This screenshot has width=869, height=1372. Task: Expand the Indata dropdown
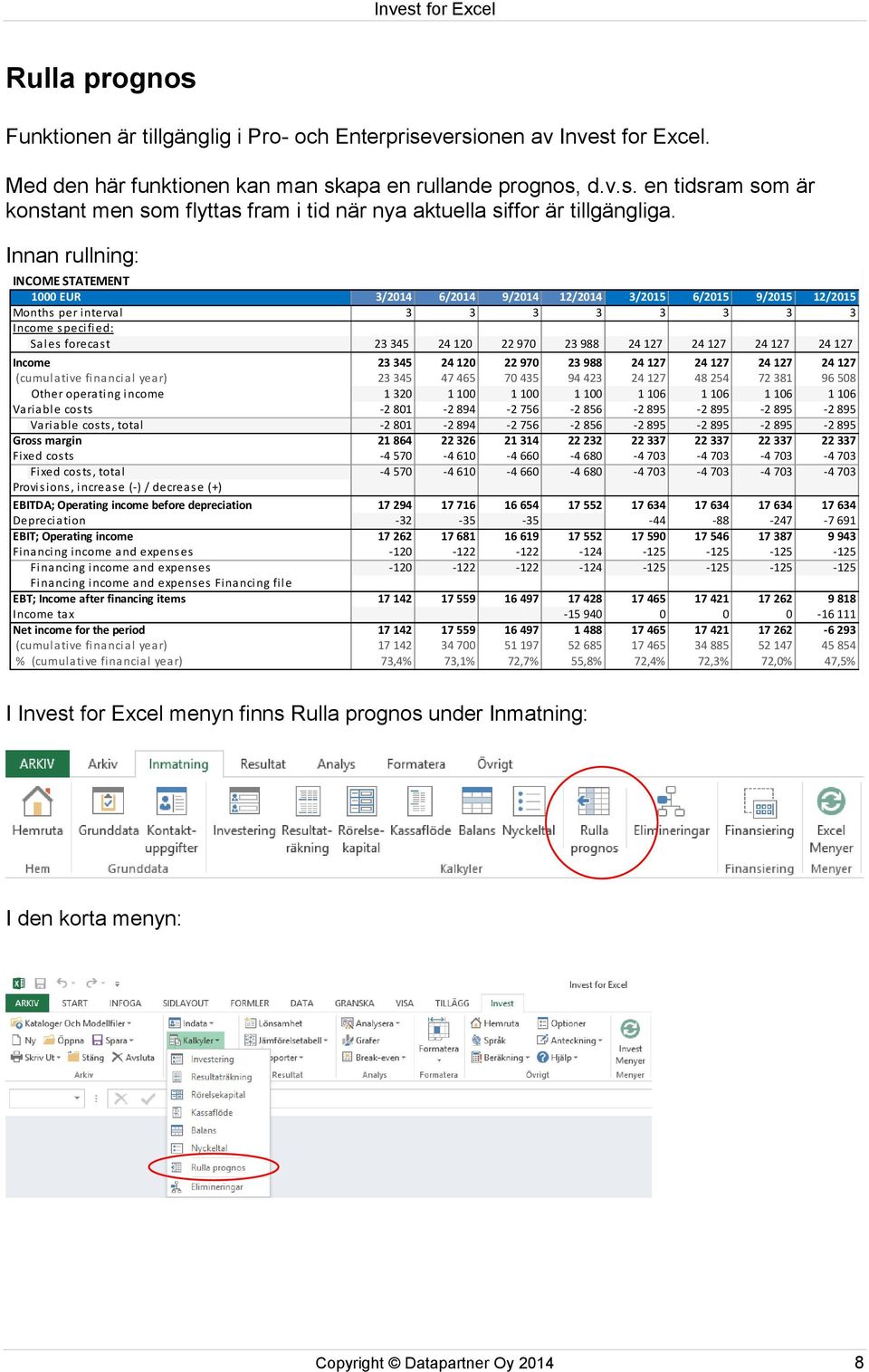192,1023
